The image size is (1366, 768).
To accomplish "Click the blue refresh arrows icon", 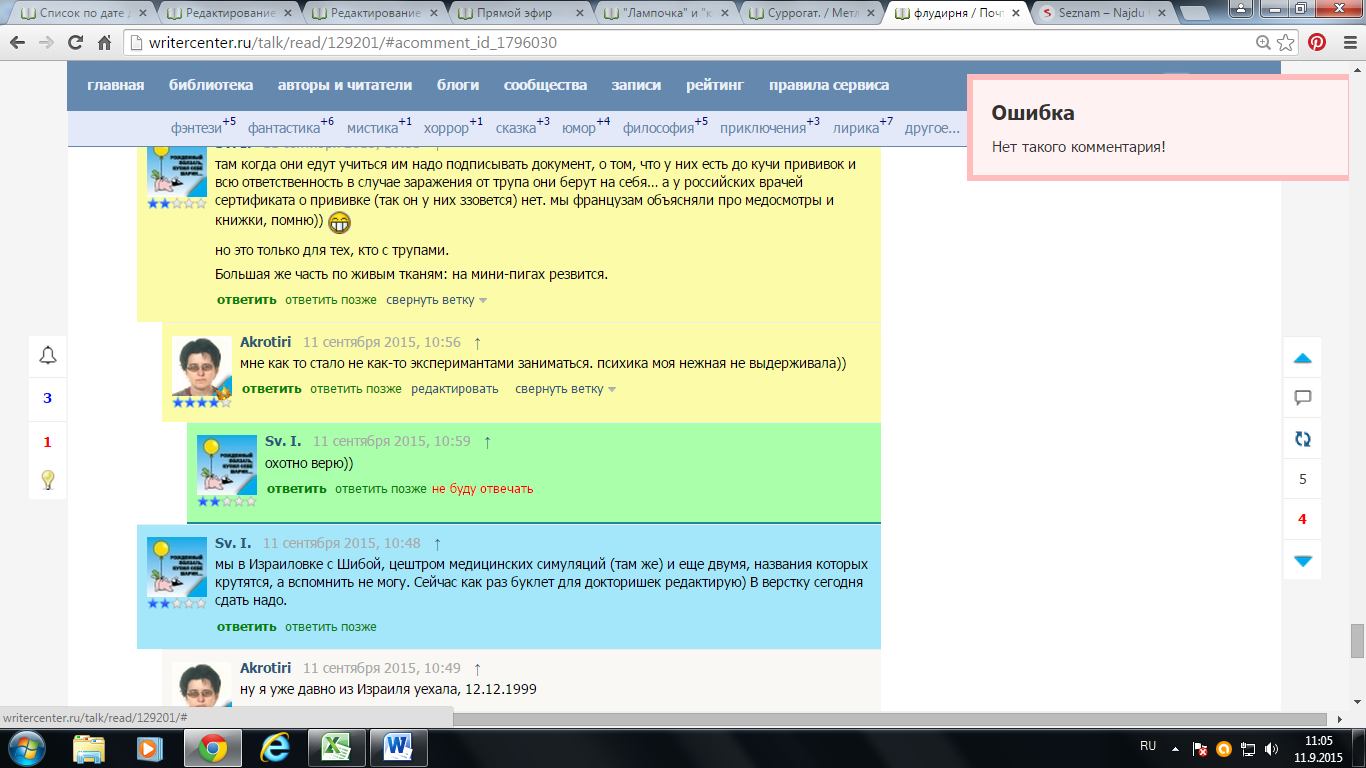I will click(x=1302, y=439).
